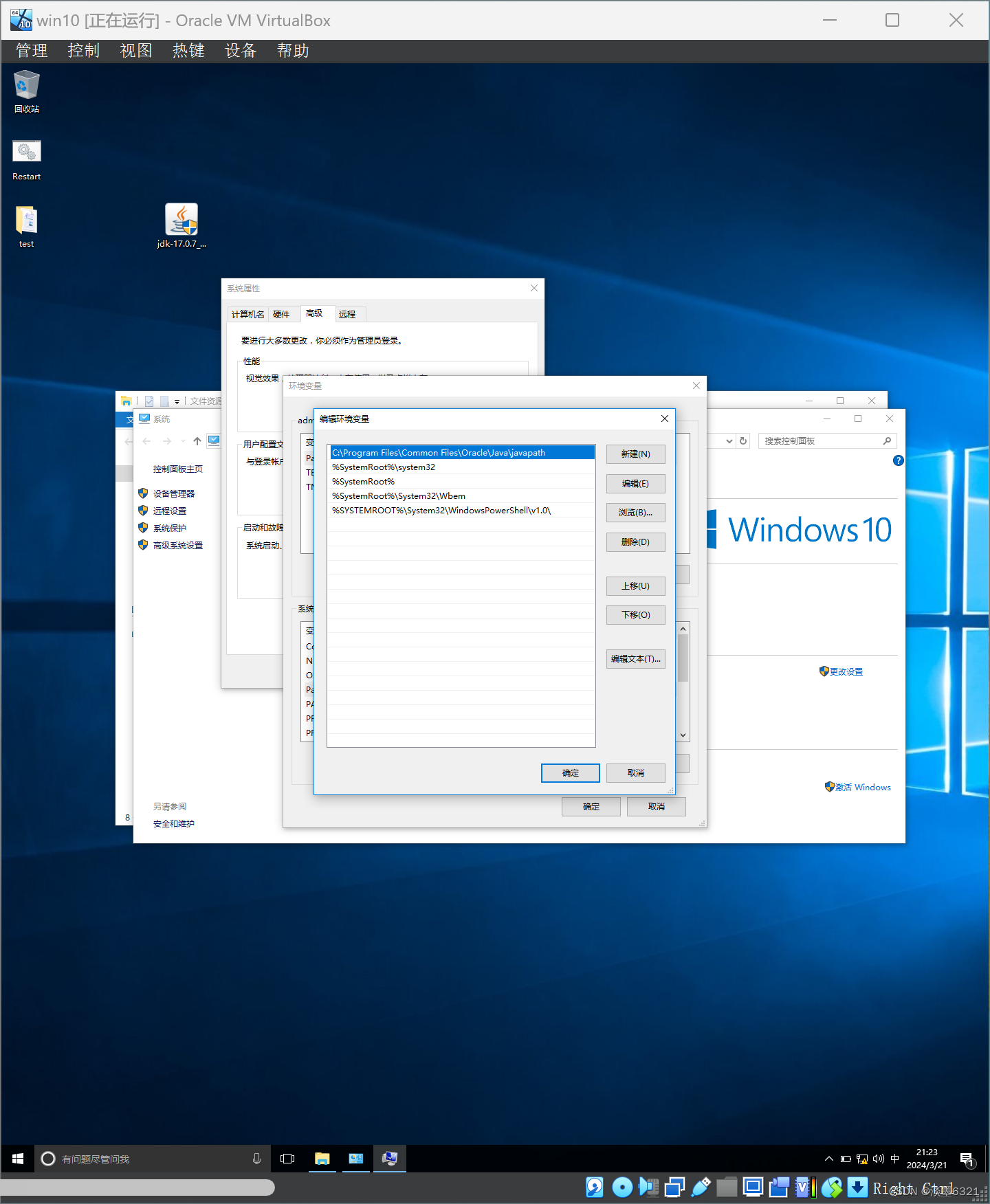Click the battery tray icon
Screen dimensions: 990x1204
pyautogui.click(x=846, y=1159)
